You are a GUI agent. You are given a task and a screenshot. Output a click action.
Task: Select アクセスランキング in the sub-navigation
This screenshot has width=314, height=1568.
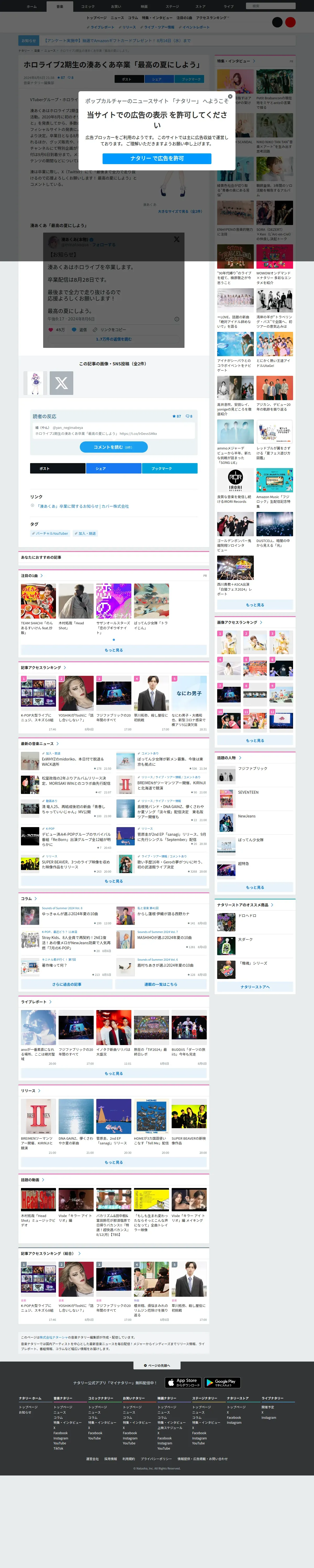[212, 18]
